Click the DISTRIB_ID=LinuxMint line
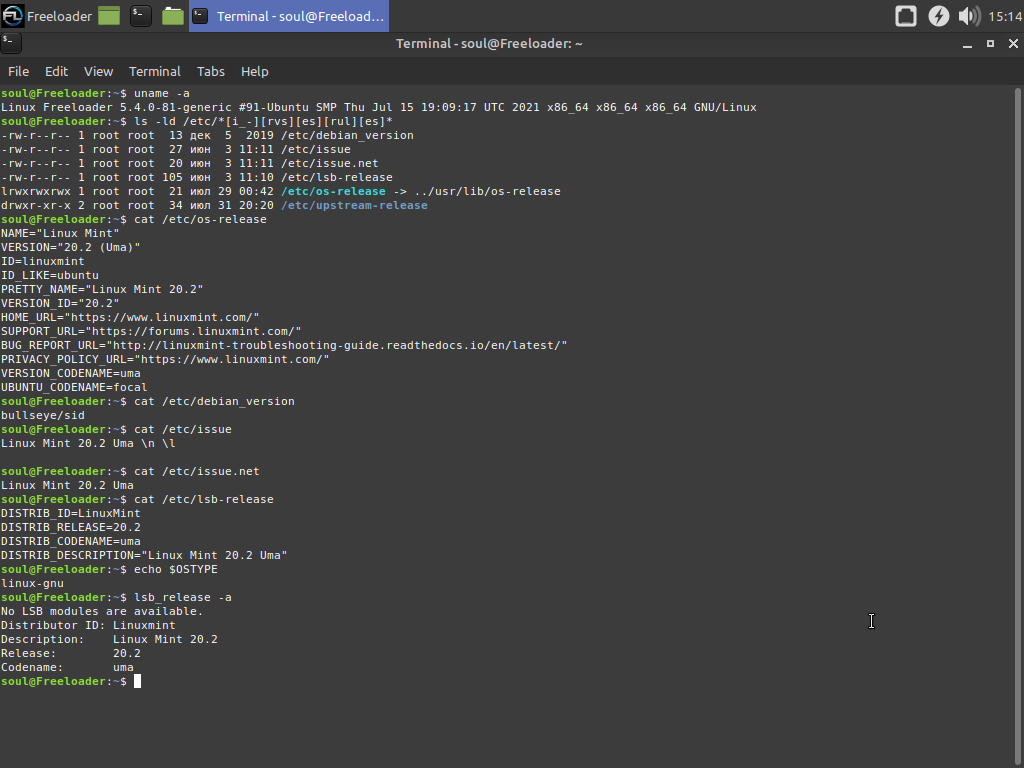 [71, 513]
